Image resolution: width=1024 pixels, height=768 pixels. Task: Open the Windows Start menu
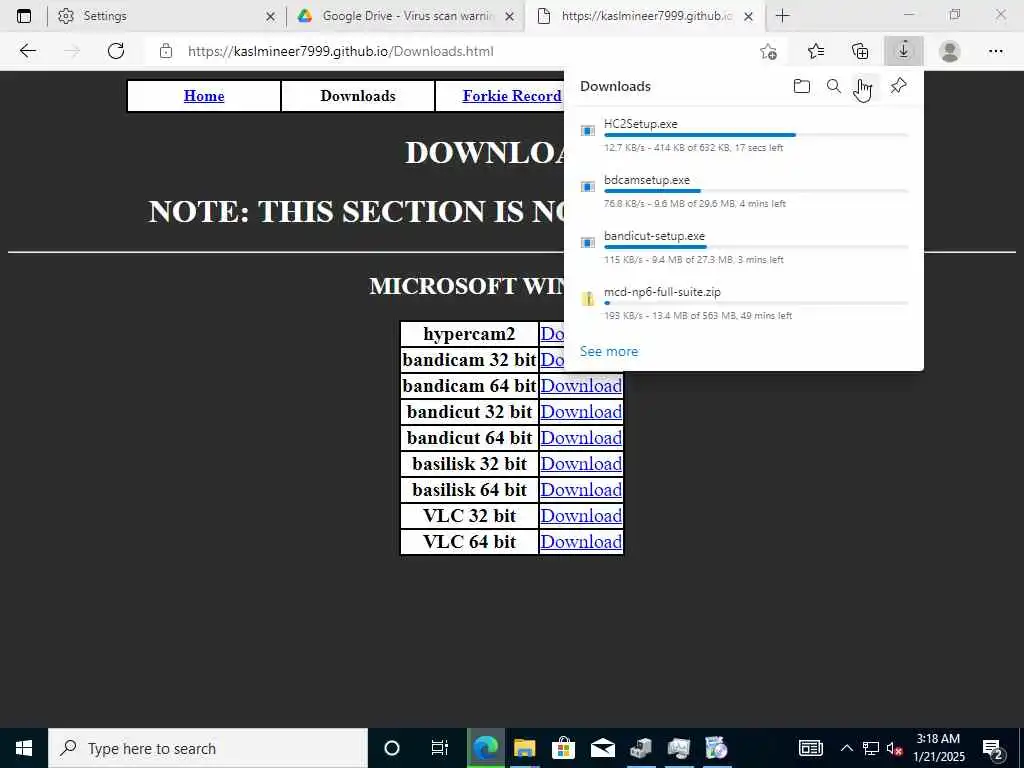[x=24, y=748]
